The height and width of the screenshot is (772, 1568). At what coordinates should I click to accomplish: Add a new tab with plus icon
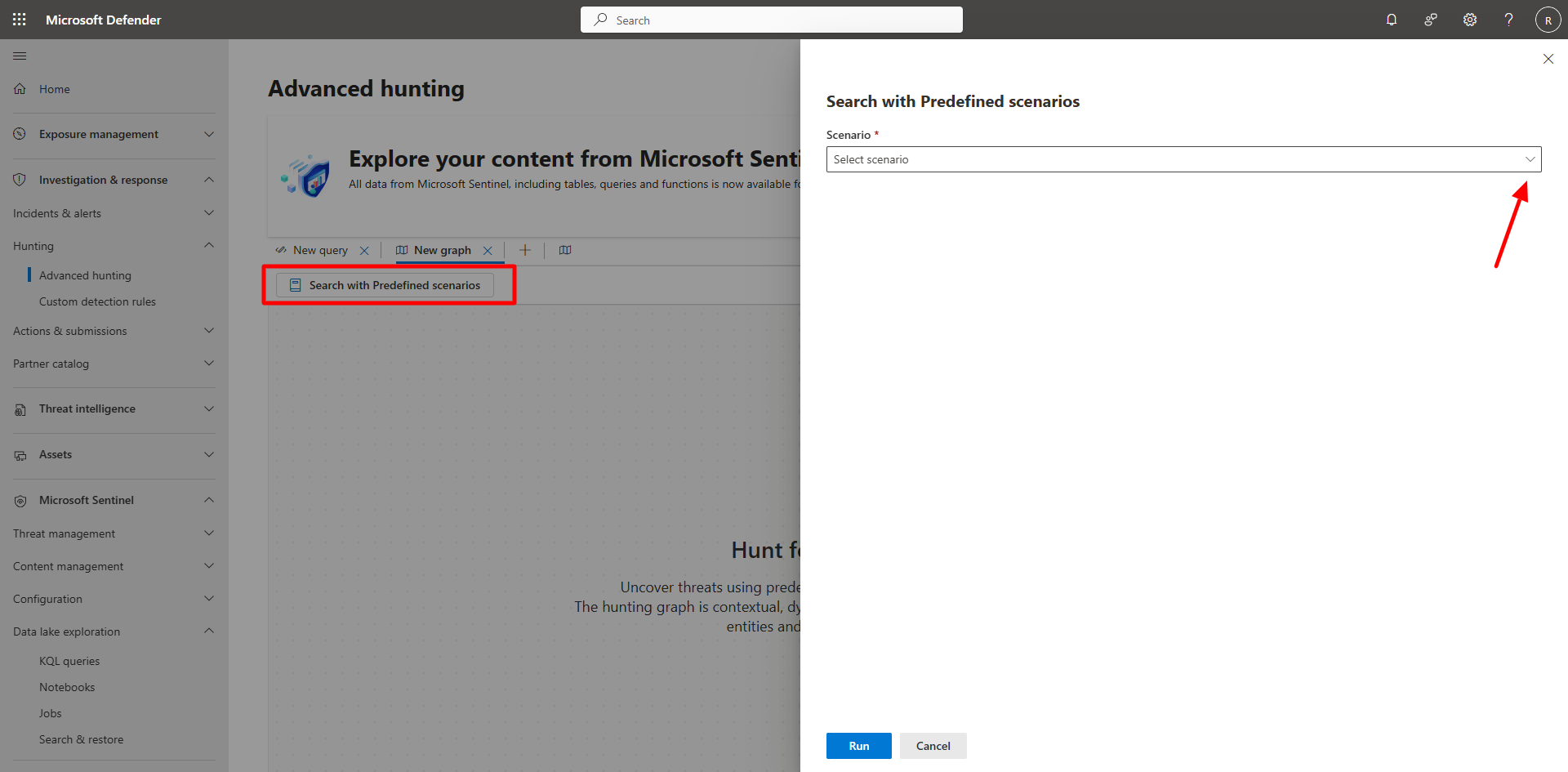[x=525, y=250]
